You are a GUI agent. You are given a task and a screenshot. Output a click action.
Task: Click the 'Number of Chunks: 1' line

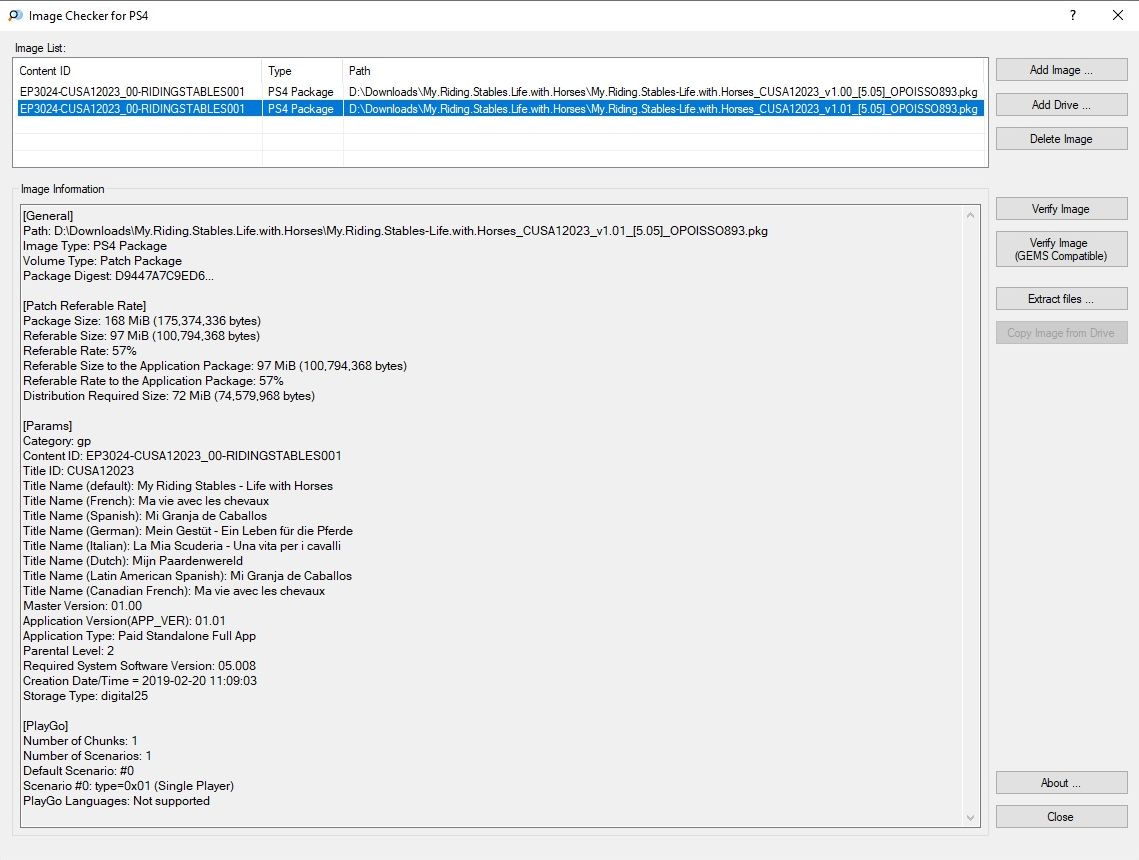[x=80, y=741]
